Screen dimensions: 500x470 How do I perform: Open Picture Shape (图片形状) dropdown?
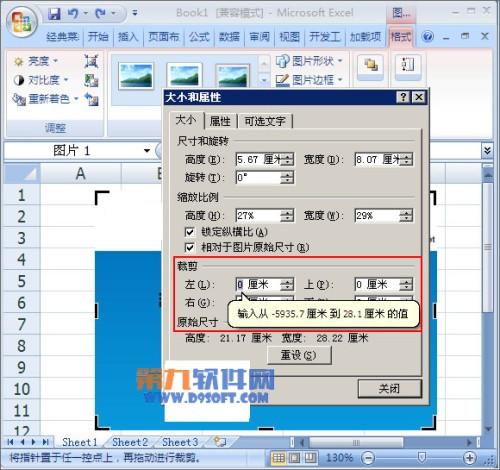click(x=309, y=61)
